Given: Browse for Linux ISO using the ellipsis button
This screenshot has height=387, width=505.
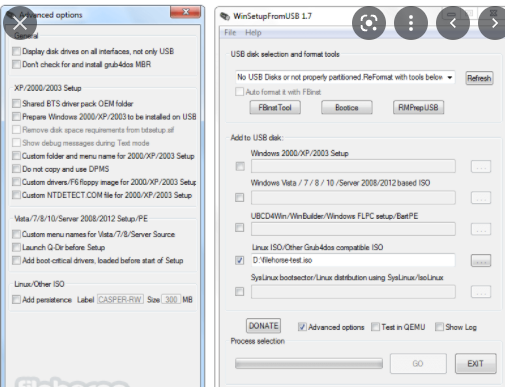Looking at the screenshot, I should (481, 260).
